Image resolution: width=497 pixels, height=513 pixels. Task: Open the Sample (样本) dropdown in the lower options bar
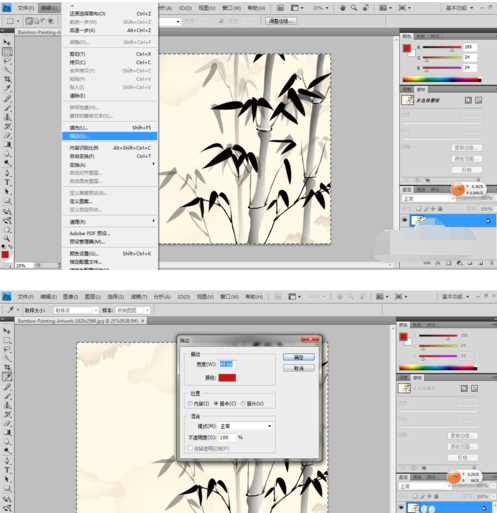point(133,310)
